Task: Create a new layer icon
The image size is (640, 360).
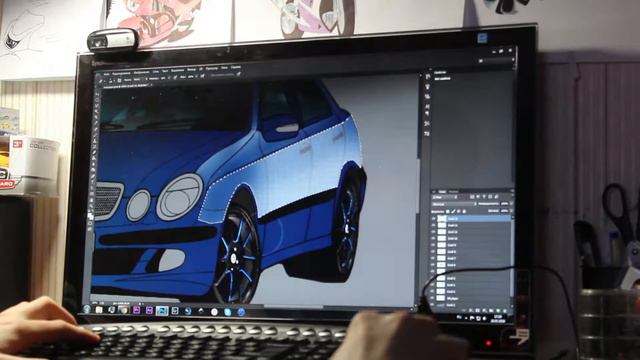Action: coord(498,311)
